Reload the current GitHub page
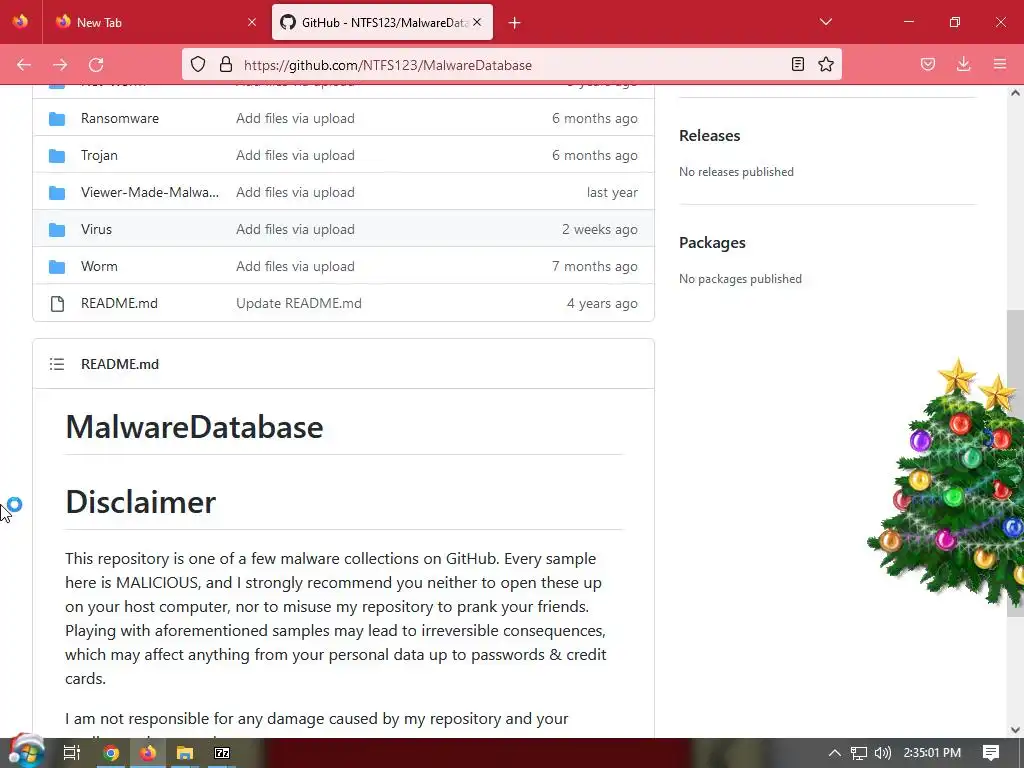The width and height of the screenshot is (1024, 768). 96,65
